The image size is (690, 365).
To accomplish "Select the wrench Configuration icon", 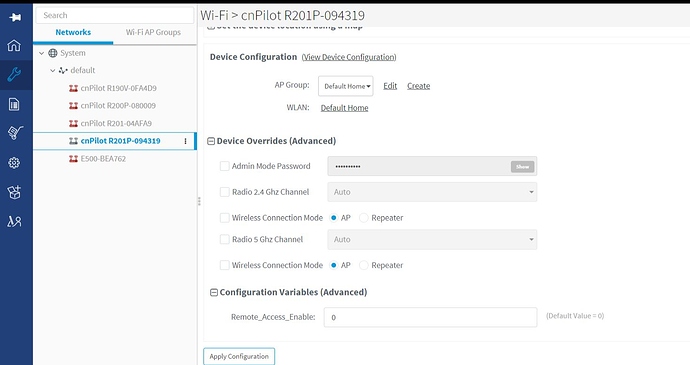I will pyautogui.click(x=14, y=74).
